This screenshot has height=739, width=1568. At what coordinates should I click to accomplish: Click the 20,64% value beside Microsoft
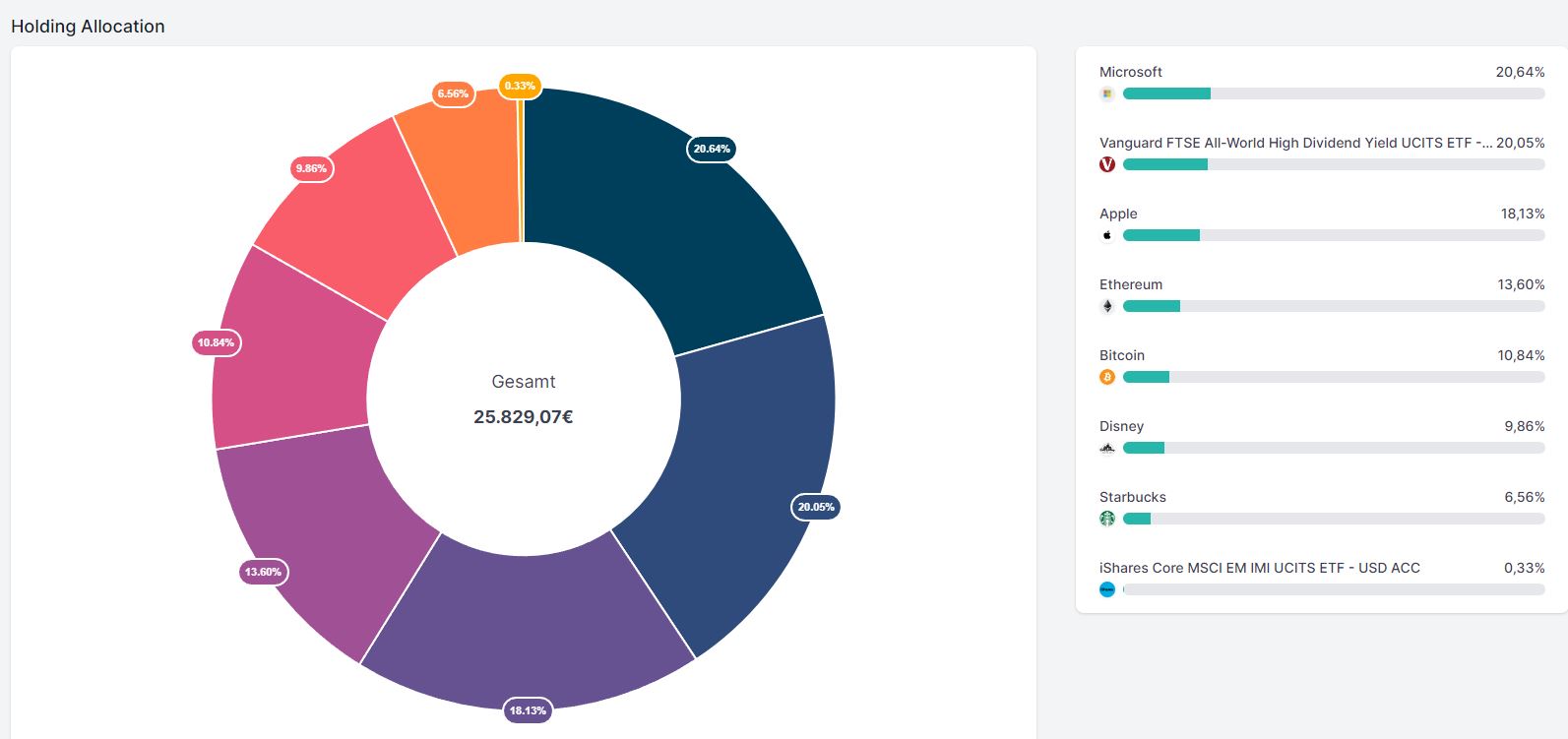pos(1521,72)
